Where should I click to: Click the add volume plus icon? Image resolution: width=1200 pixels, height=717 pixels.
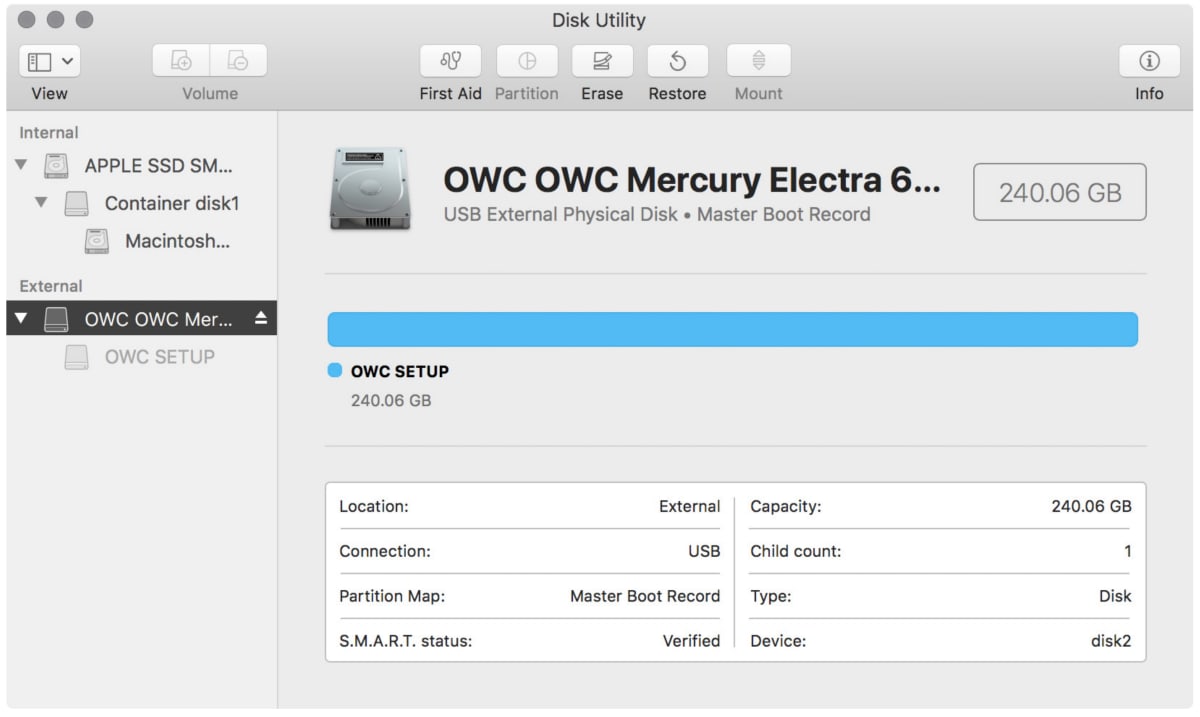coord(181,61)
